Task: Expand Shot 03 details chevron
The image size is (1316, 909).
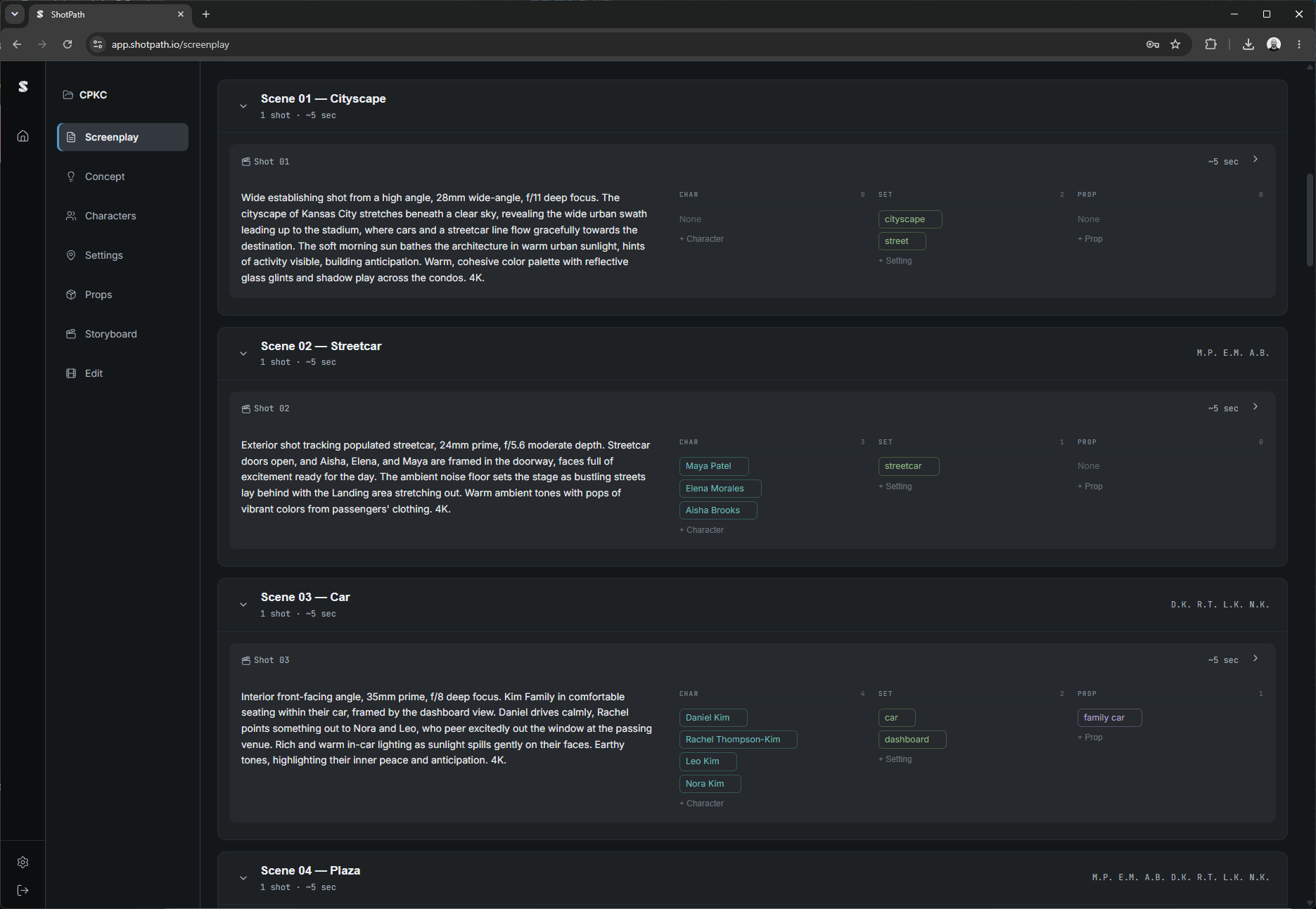Action: coord(1256,659)
